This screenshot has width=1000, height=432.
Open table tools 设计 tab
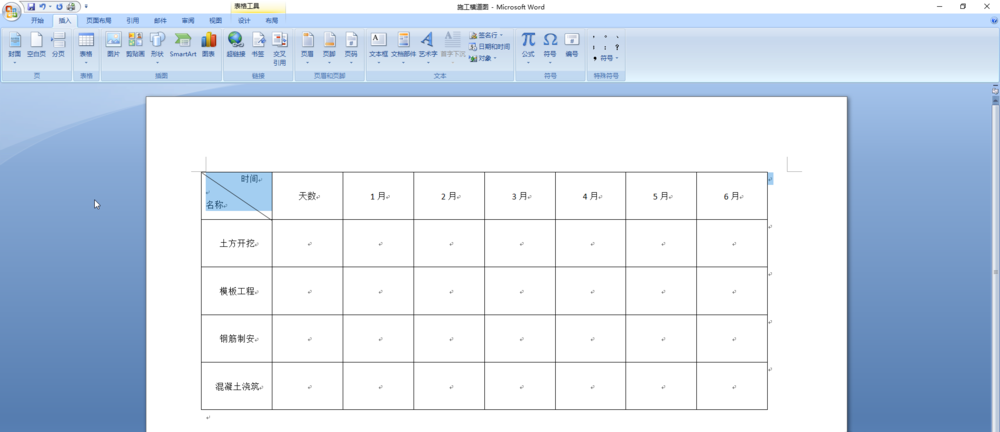pos(244,20)
